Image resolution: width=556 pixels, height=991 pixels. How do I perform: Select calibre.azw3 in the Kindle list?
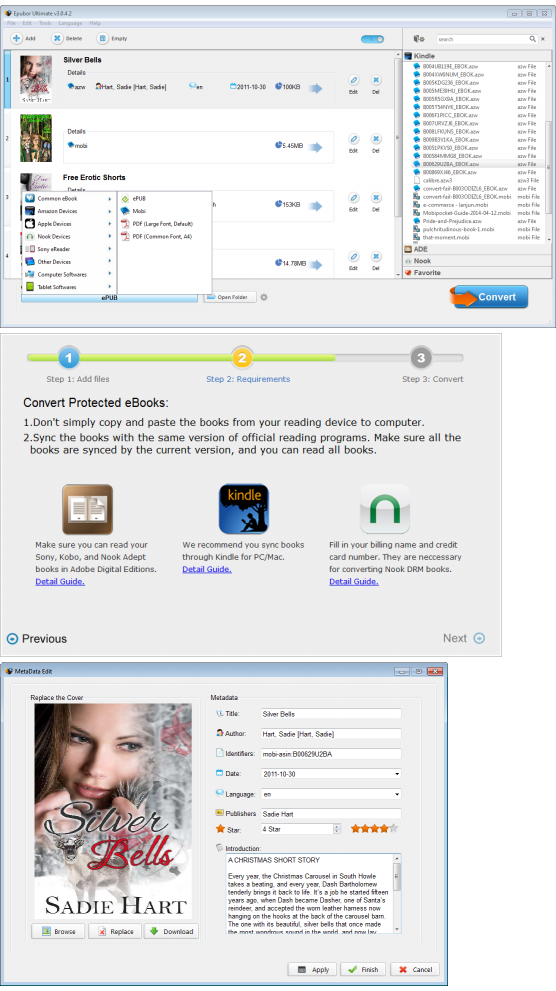coord(437,180)
